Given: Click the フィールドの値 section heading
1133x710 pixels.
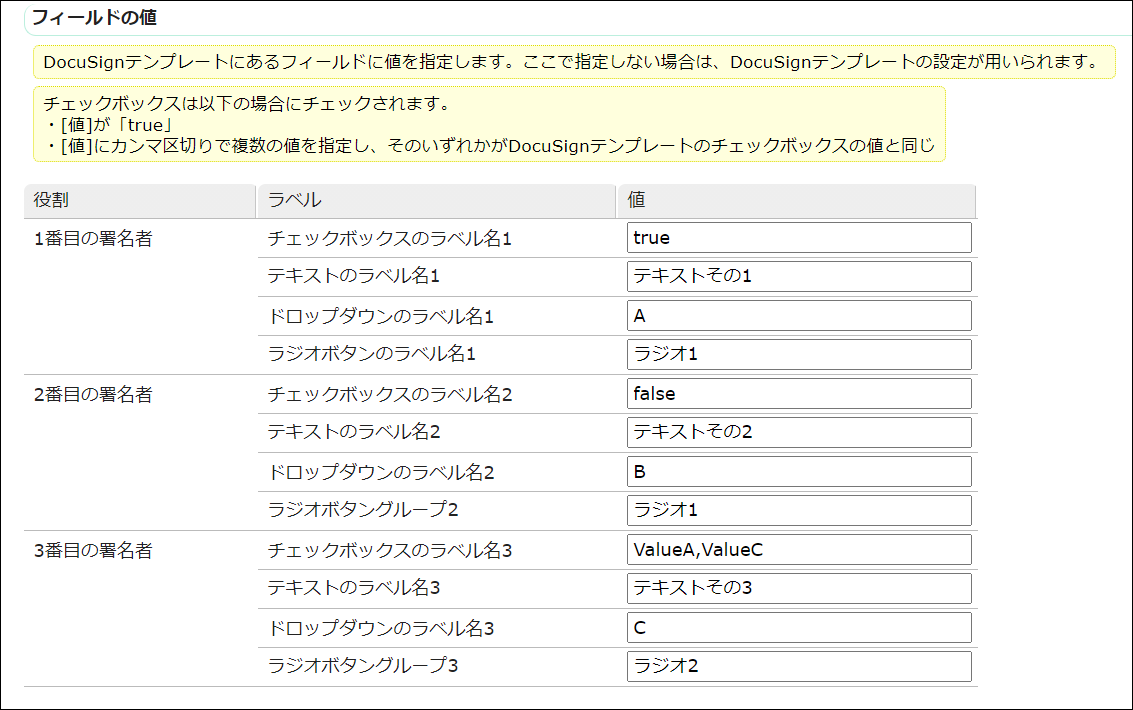Looking at the screenshot, I should pos(94,18).
